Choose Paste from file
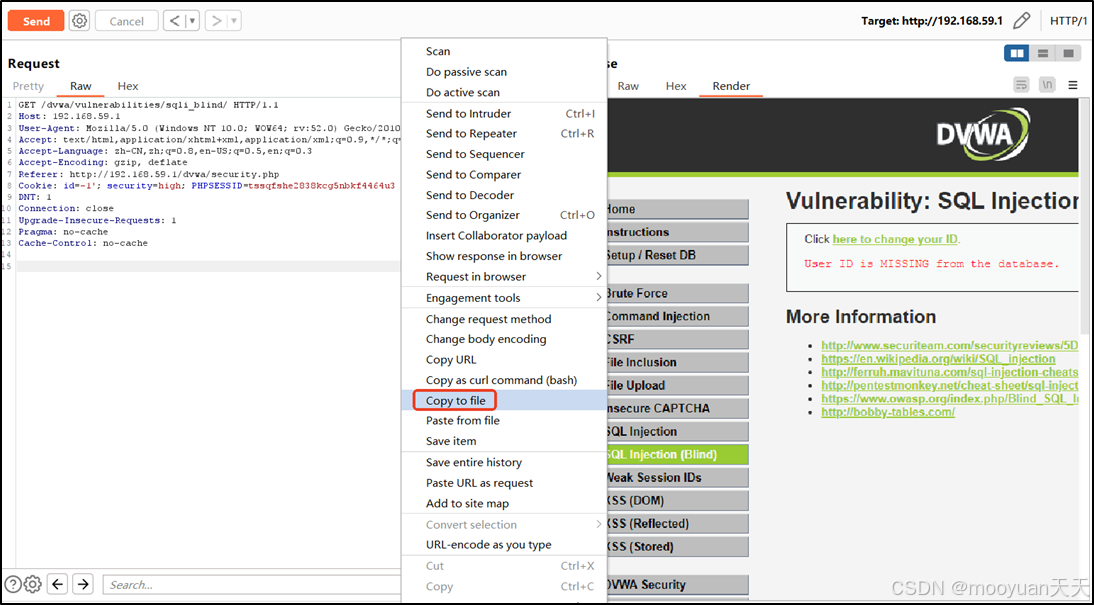The image size is (1094, 605). click(x=504, y=421)
